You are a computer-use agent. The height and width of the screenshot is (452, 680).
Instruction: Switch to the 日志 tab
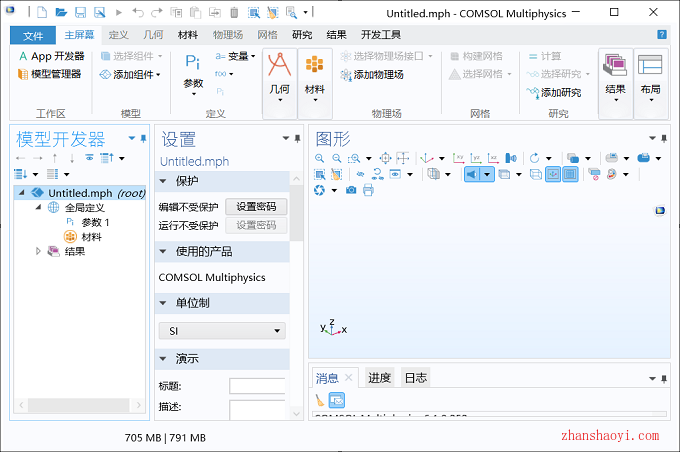pos(415,378)
